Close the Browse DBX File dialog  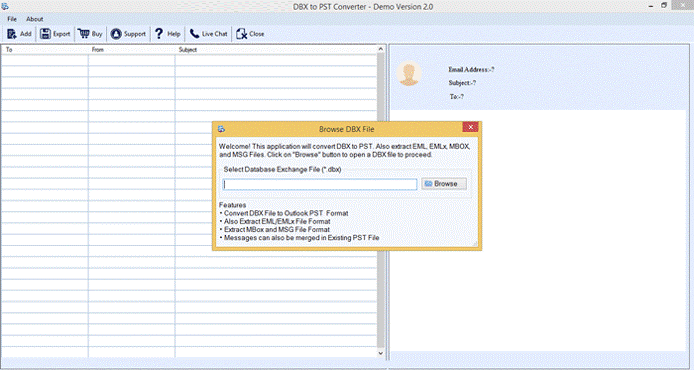[x=470, y=127]
